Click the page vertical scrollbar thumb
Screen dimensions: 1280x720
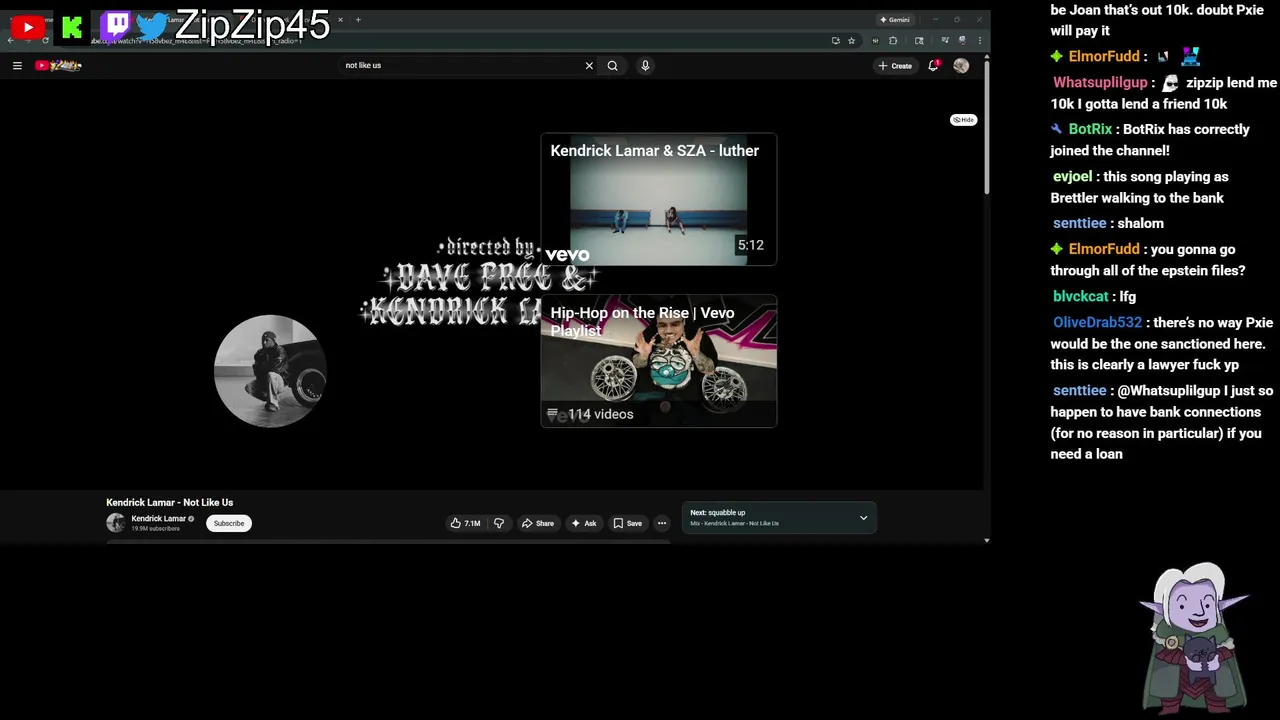(x=987, y=126)
